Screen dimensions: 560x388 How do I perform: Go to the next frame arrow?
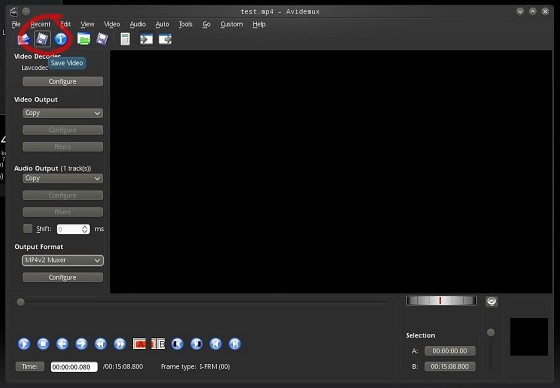81,344
